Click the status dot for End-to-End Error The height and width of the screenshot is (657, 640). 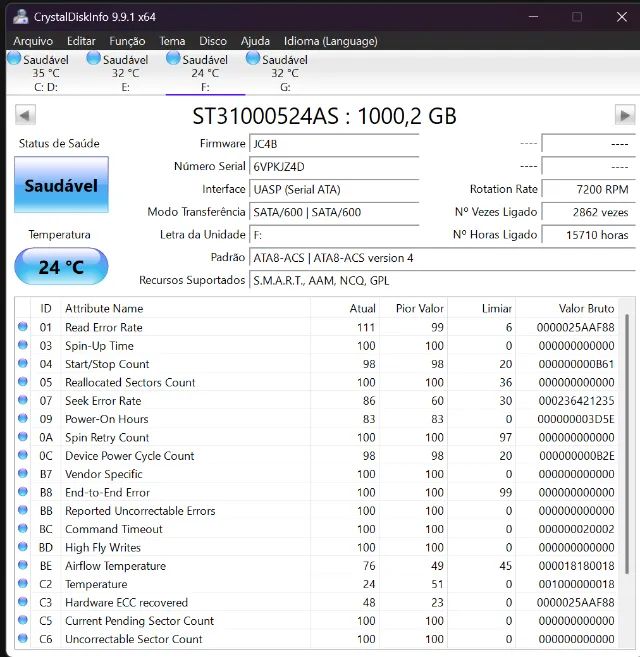23,491
